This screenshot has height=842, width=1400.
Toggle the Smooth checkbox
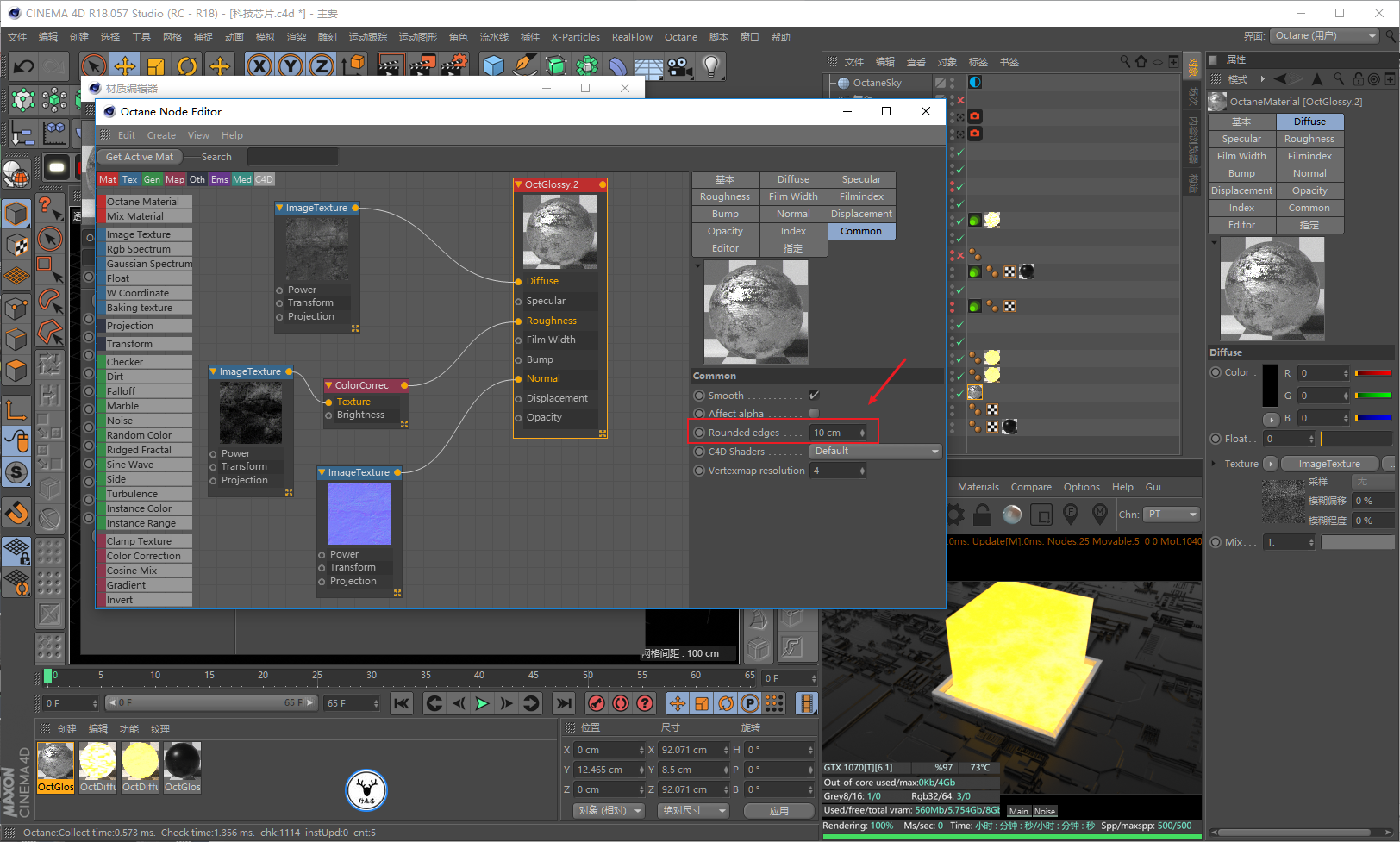[814, 396]
